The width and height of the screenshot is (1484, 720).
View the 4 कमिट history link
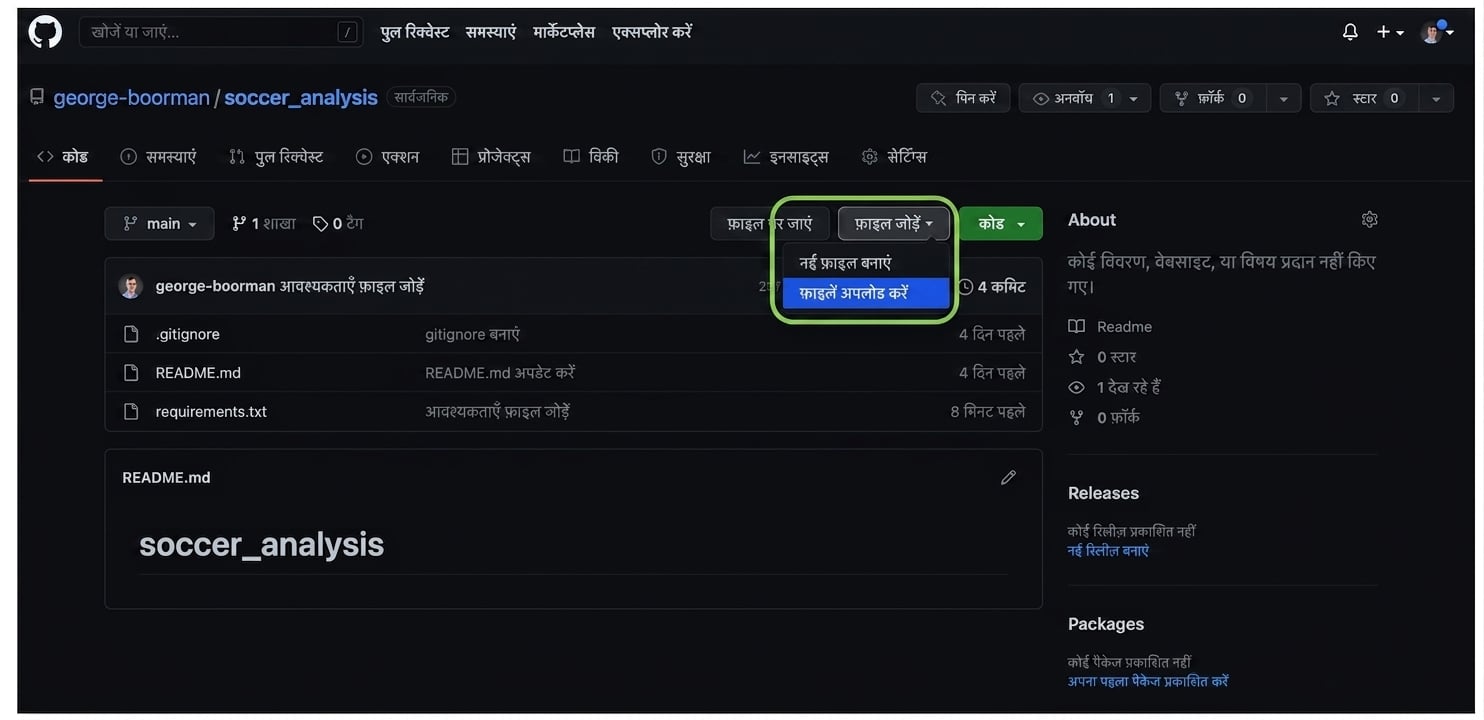point(992,287)
